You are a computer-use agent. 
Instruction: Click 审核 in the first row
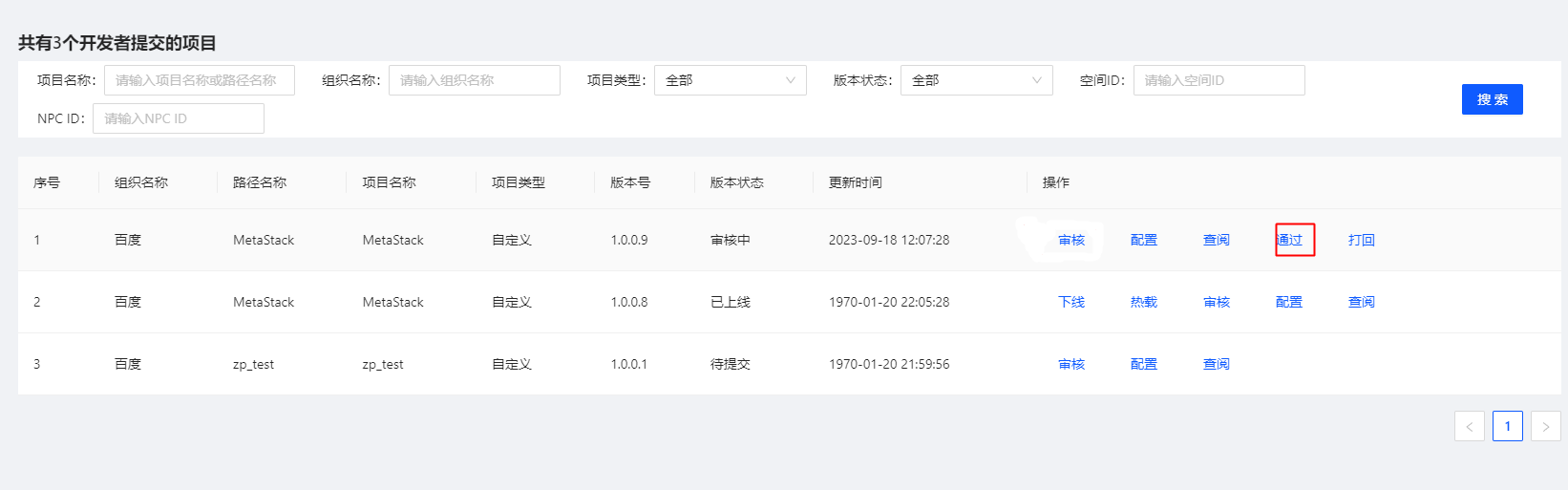pyautogui.click(x=1071, y=240)
